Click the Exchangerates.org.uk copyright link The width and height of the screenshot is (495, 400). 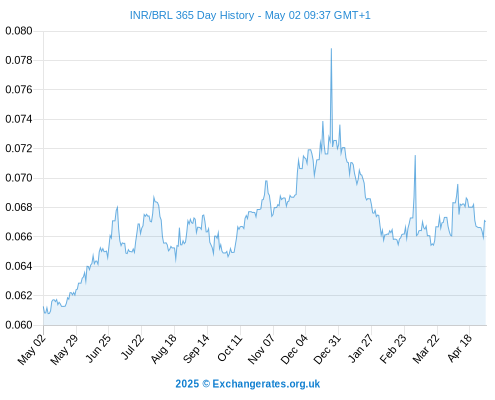tap(248, 384)
